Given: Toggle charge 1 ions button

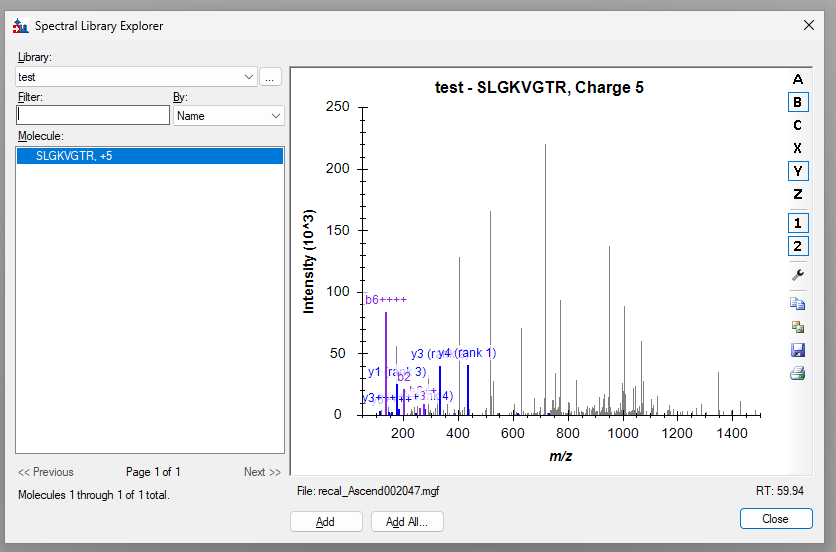Looking at the screenshot, I should (797, 223).
